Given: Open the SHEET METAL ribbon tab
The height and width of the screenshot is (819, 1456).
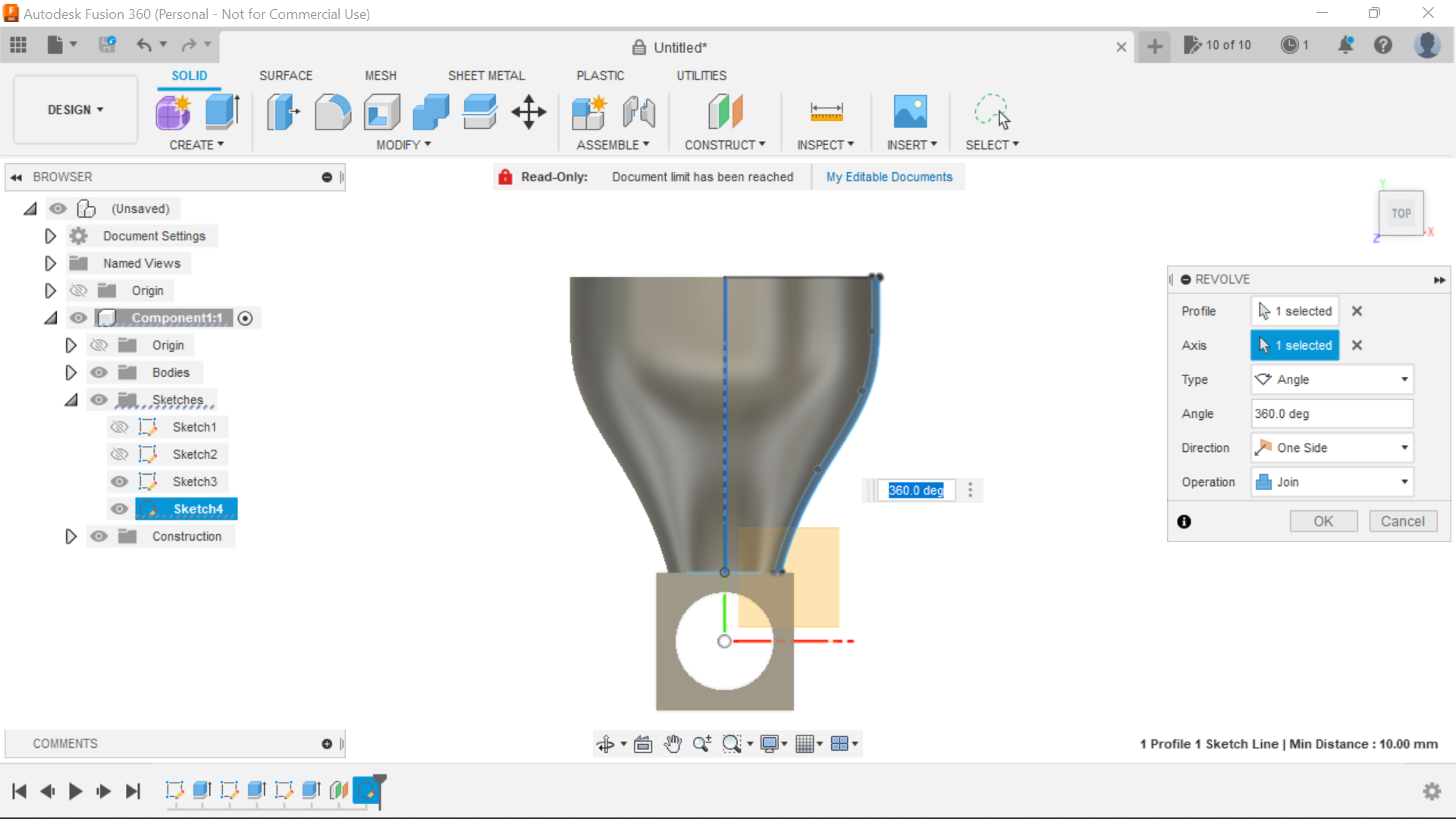Looking at the screenshot, I should [x=486, y=75].
